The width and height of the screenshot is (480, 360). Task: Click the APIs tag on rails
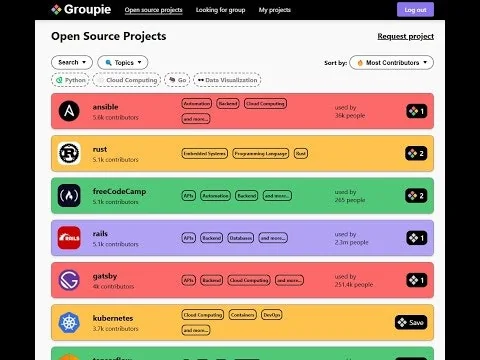(189, 238)
